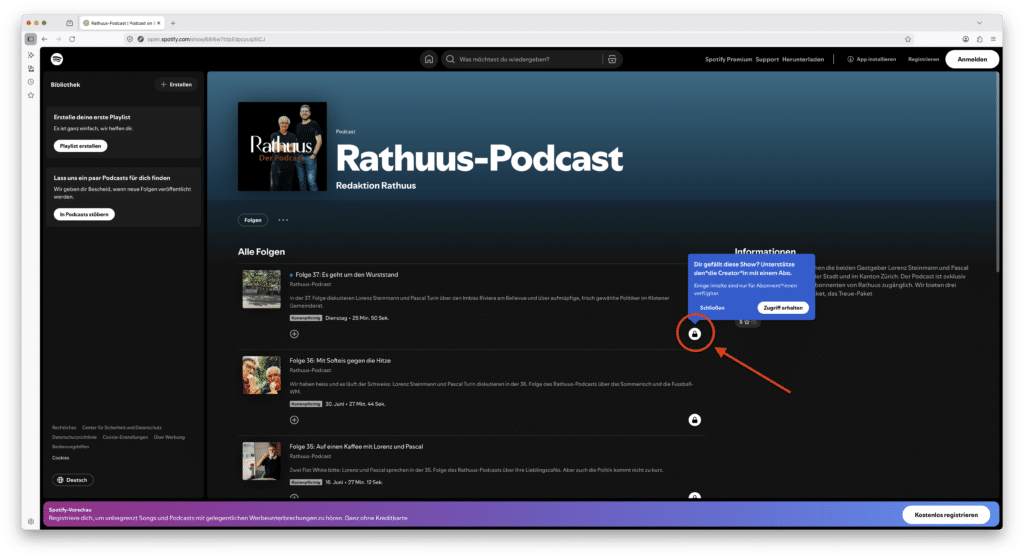Click the main content vertical scrollbar
This screenshot has width=1024, height=558.
point(997,173)
